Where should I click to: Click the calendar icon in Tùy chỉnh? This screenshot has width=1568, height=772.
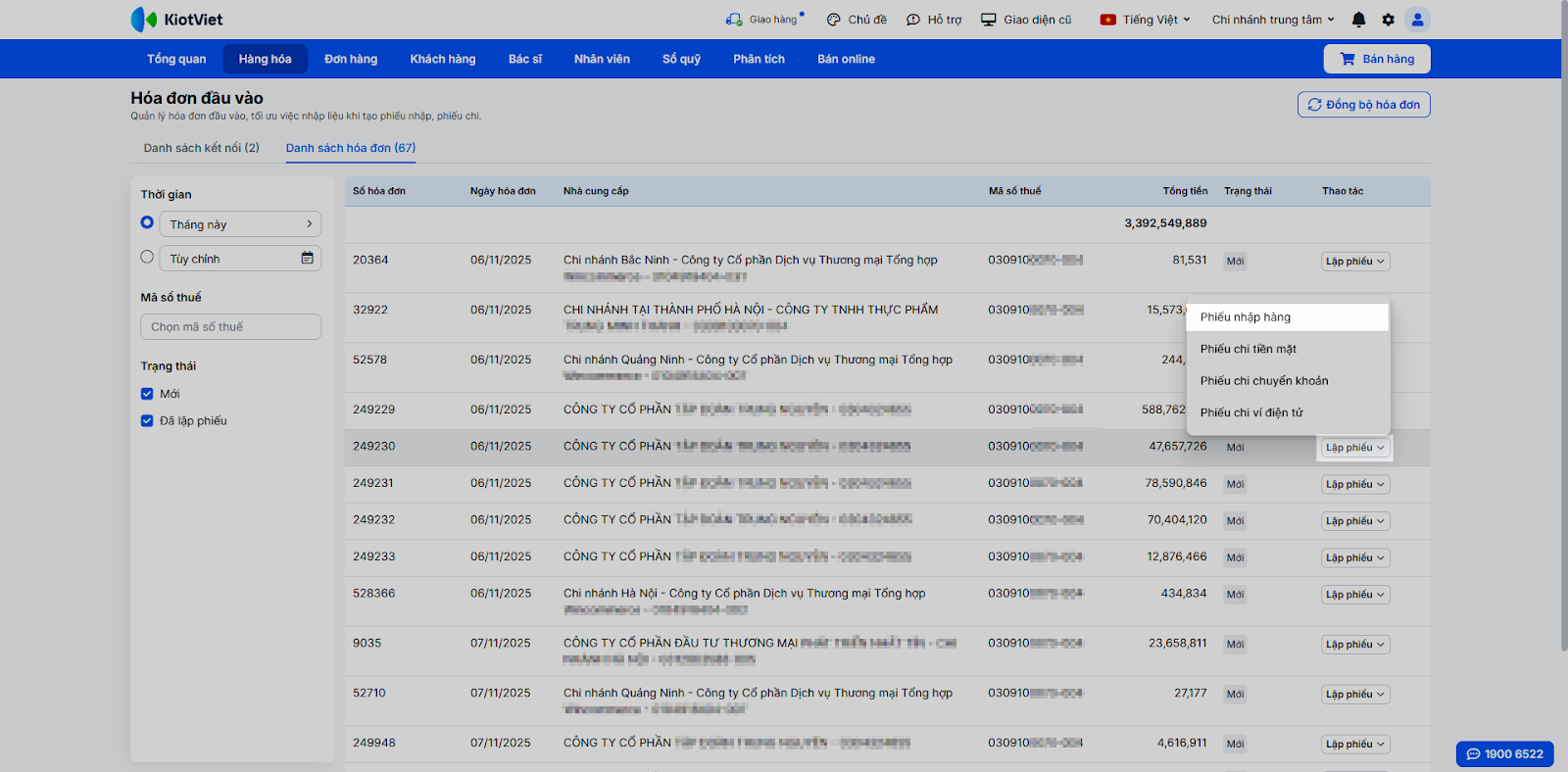(307, 259)
